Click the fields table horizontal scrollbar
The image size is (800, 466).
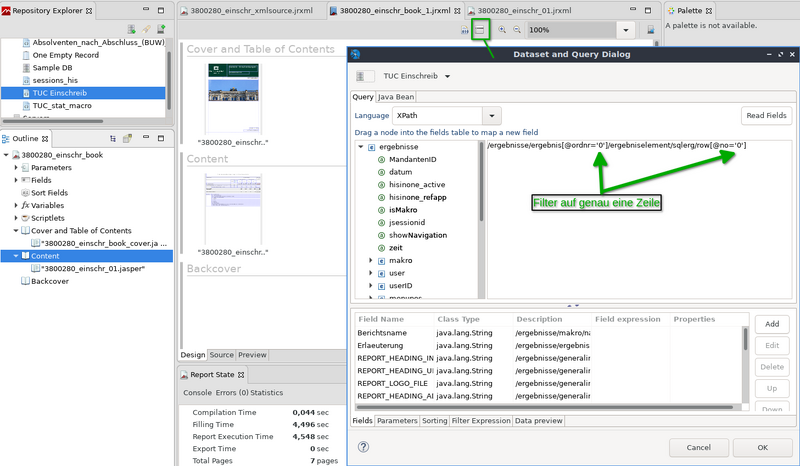[x=545, y=407]
